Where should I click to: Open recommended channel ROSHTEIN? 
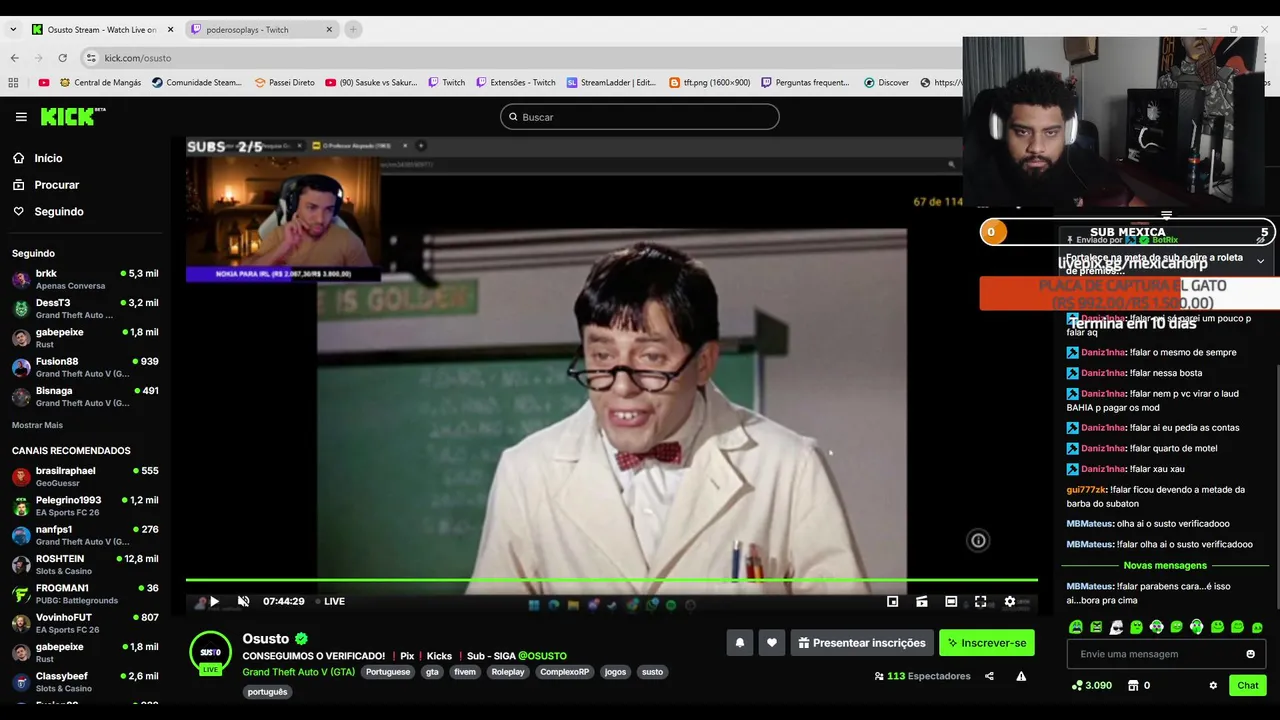pos(85,565)
